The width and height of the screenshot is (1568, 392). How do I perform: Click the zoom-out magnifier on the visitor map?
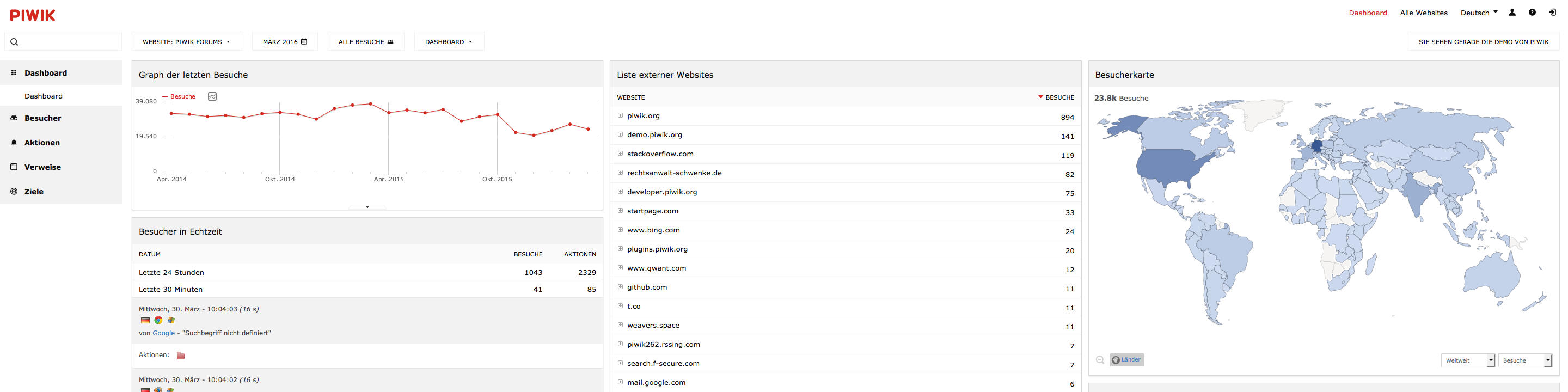pos(1100,360)
